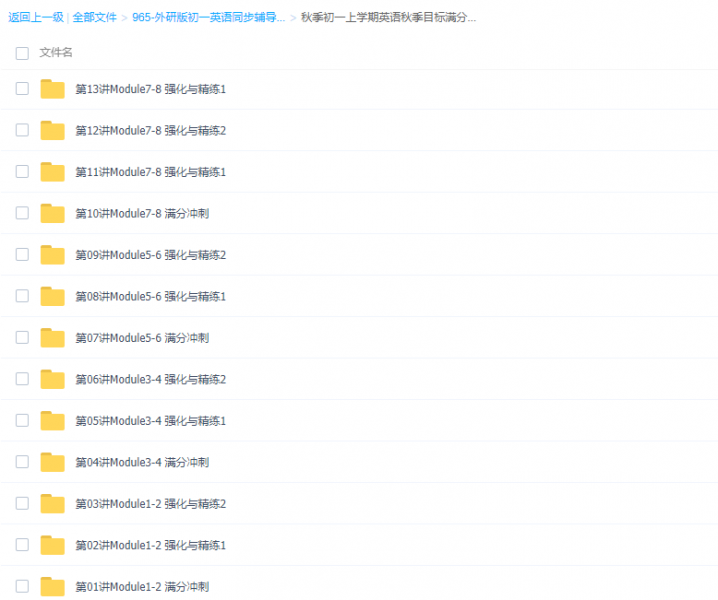Click the folder icon for 第11讲Module7-8 强化与精练1
This screenshot has height=600, width=718.
coord(52,172)
